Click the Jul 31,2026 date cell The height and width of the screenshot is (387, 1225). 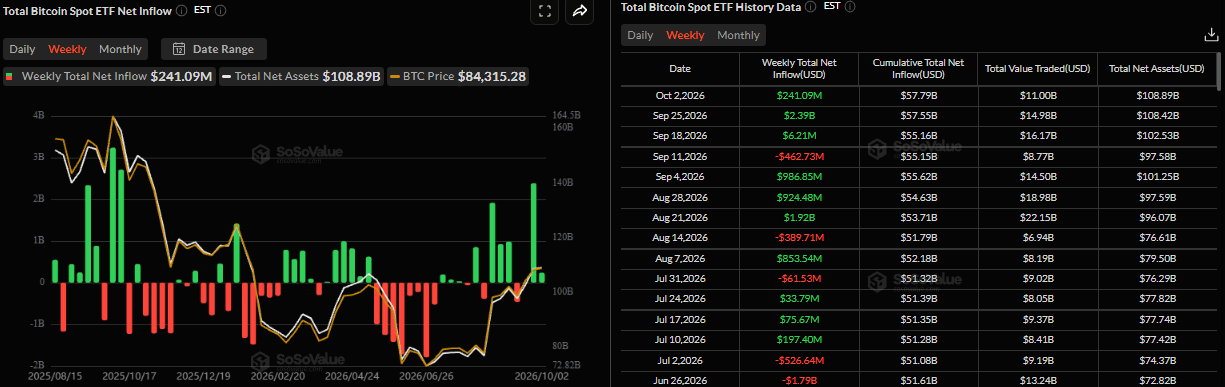click(x=680, y=278)
